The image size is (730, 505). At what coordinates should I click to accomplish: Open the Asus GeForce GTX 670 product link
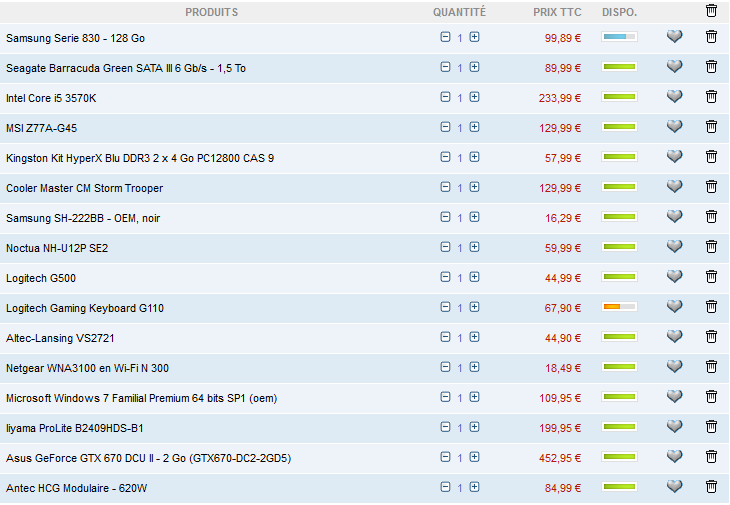(x=148, y=458)
